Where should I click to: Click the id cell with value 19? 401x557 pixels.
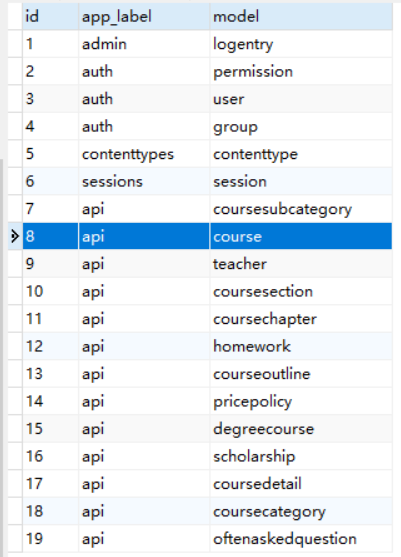50,539
